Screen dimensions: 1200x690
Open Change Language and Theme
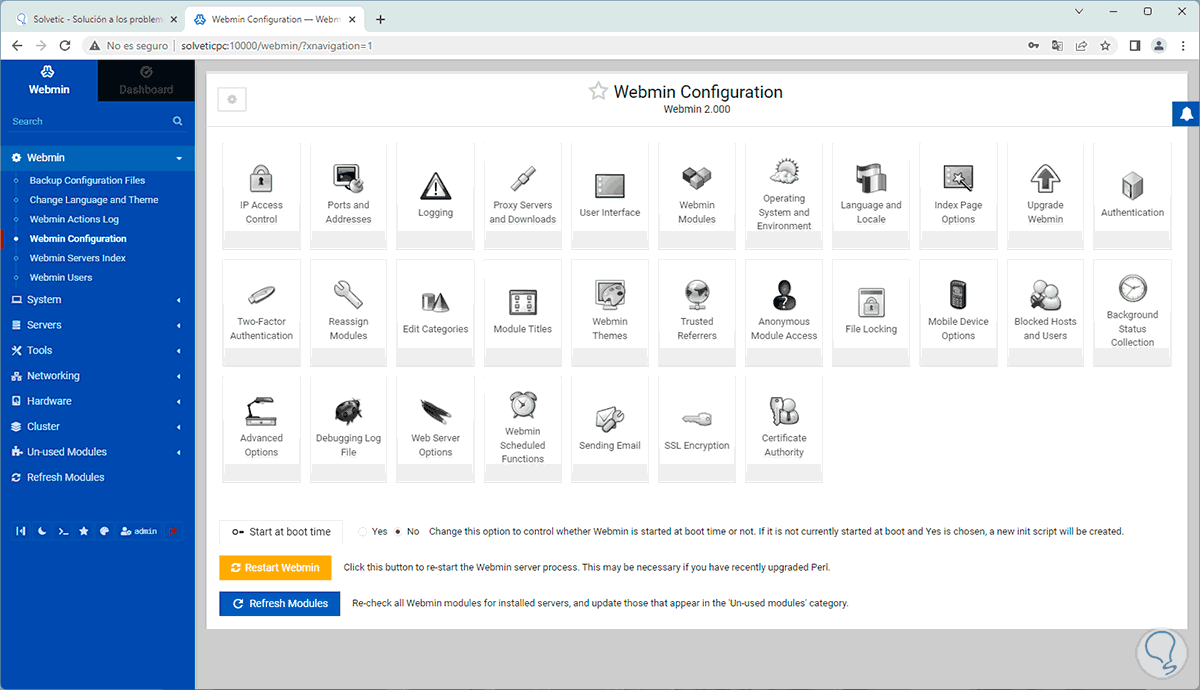pyautogui.click(x=94, y=200)
